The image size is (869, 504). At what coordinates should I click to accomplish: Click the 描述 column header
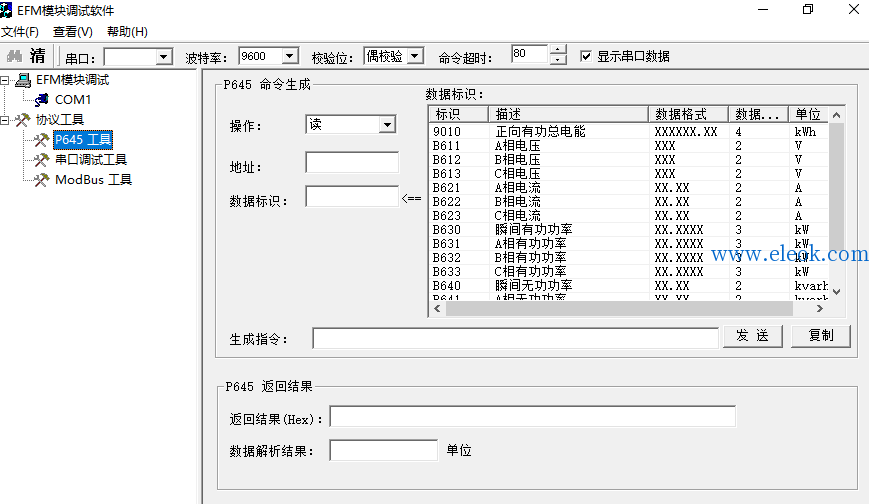tap(568, 114)
